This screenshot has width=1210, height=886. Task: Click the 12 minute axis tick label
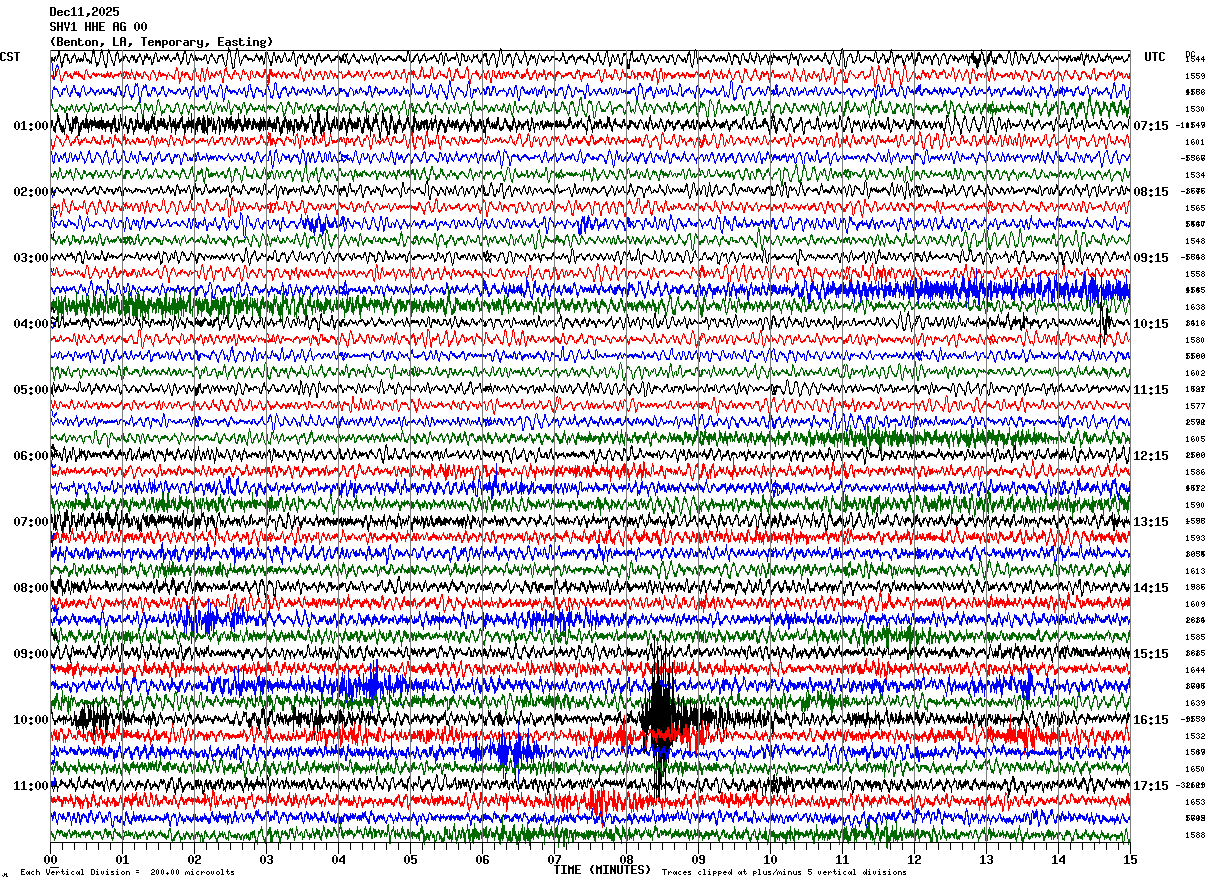pos(914,859)
